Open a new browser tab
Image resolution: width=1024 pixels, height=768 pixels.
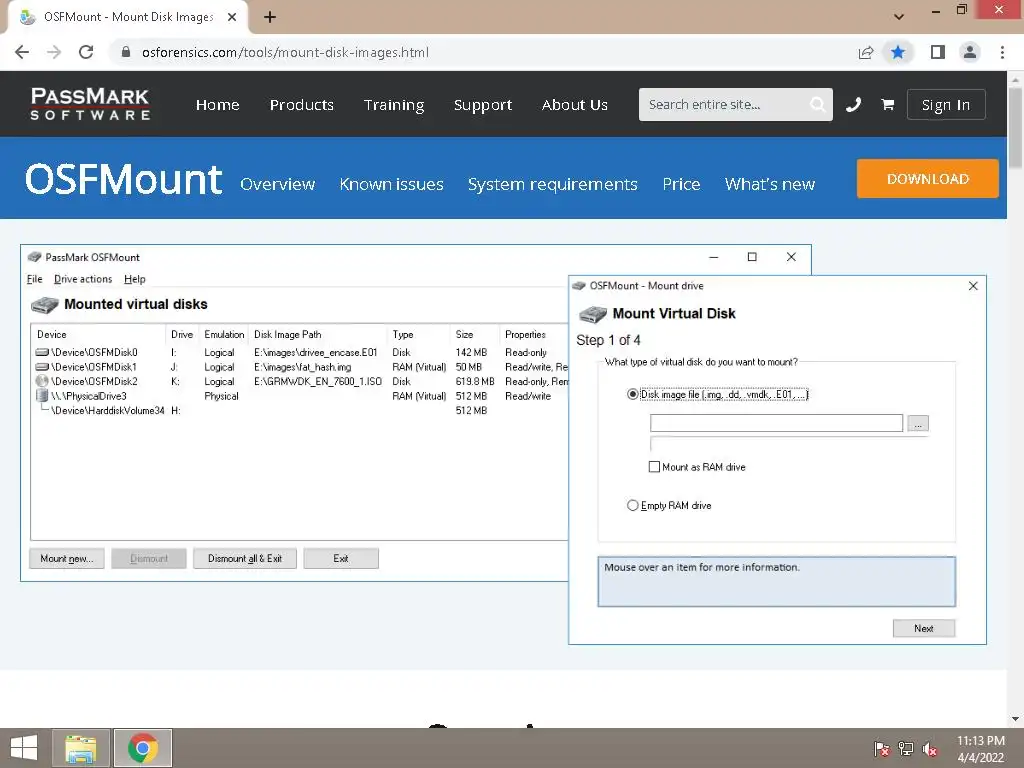(270, 17)
